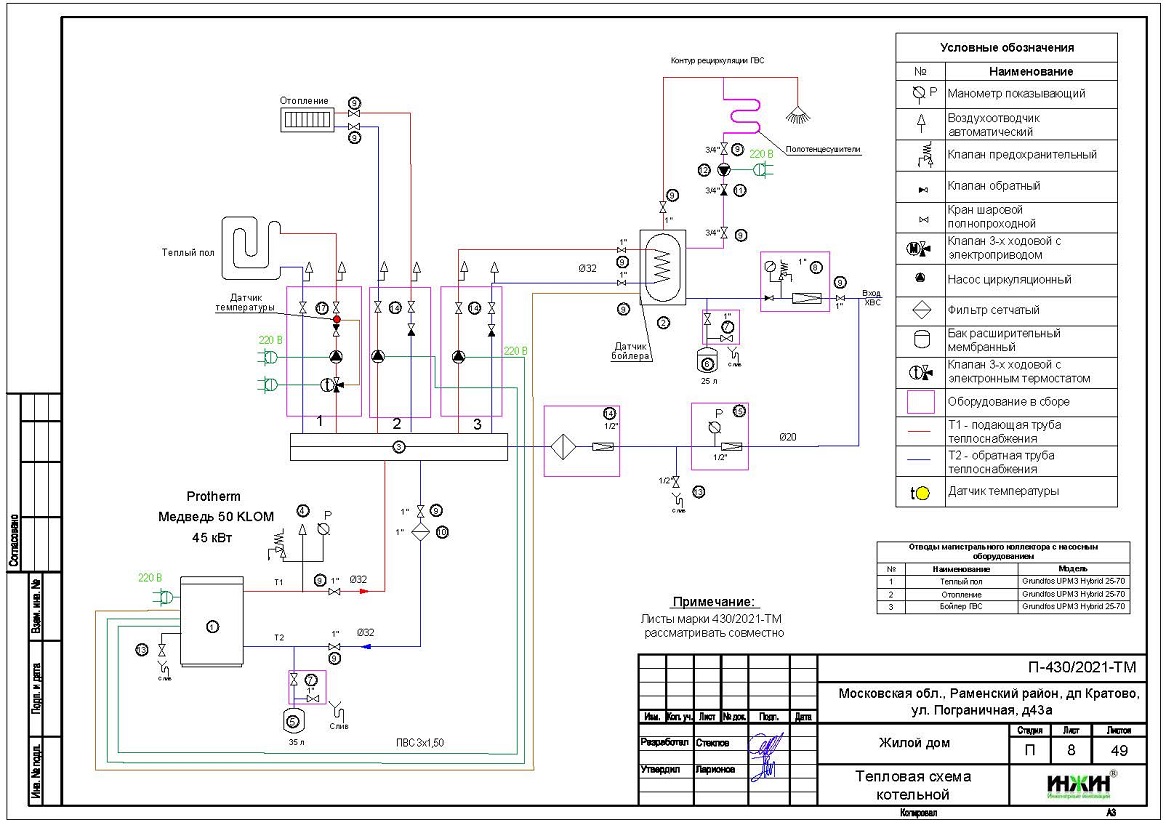Select the shower head symbol

[797, 114]
